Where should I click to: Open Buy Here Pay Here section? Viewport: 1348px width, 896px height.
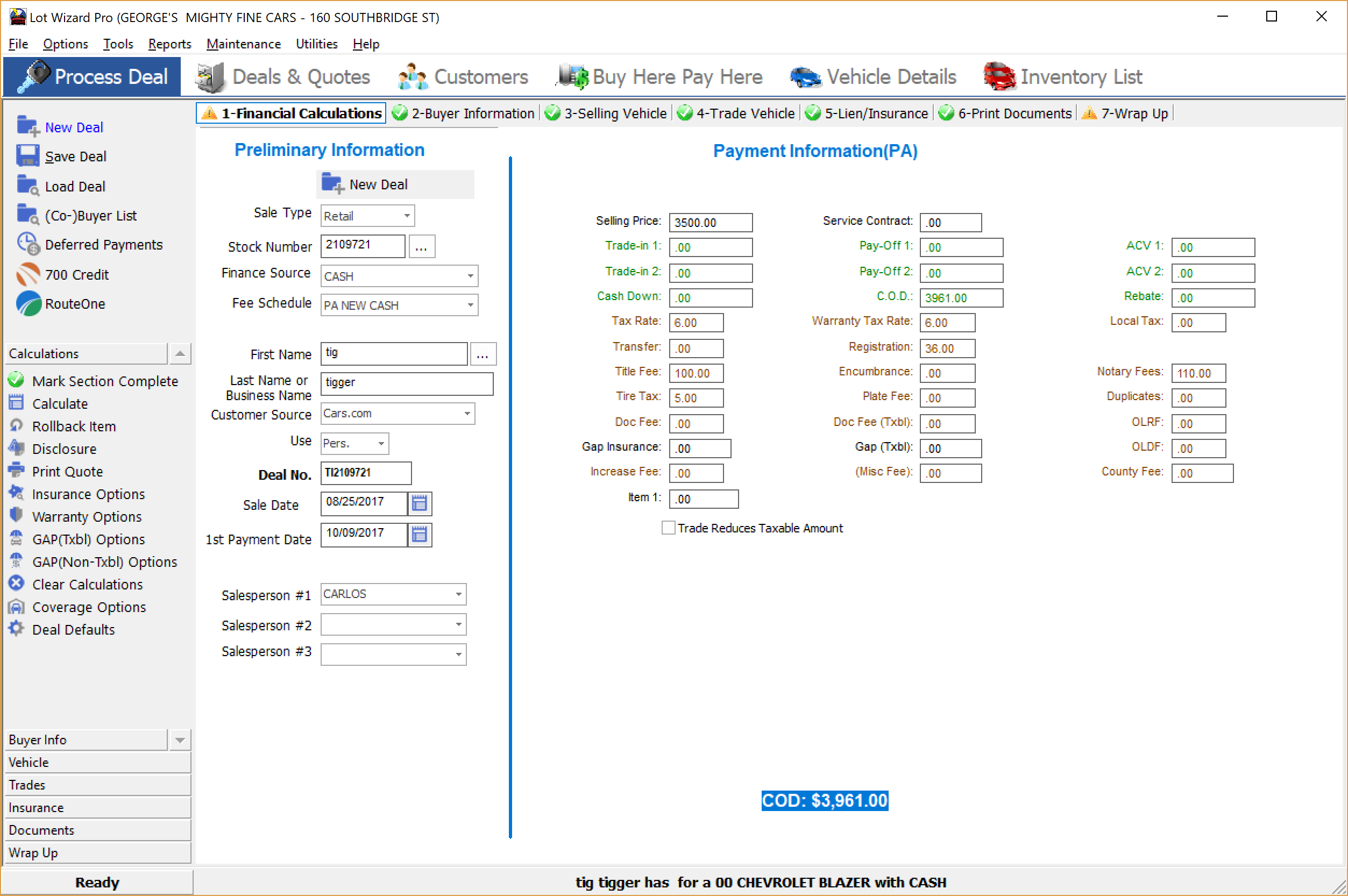click(659, 76)
